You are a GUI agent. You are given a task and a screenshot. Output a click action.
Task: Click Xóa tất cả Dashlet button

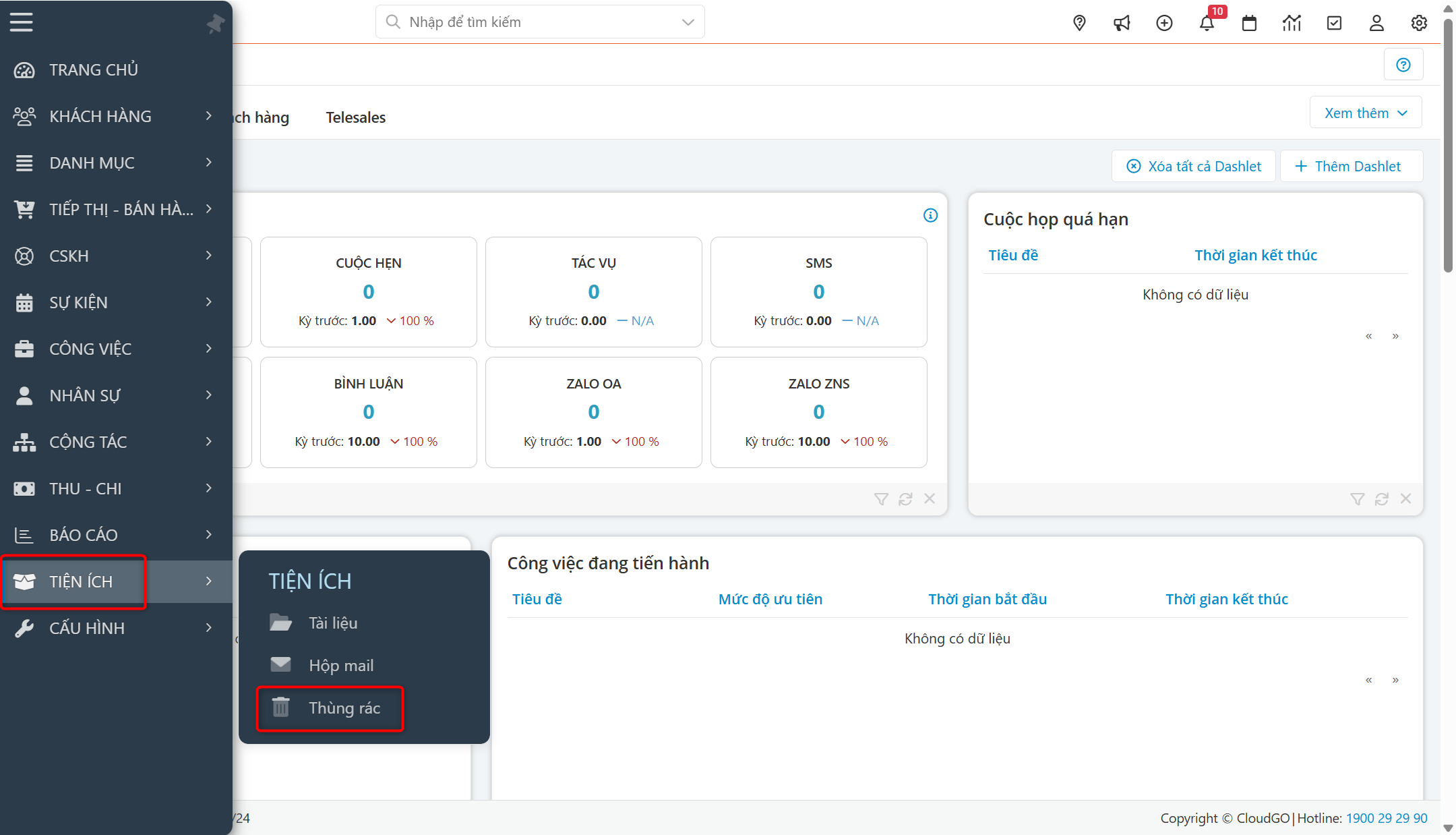[x=1194, y=166]
